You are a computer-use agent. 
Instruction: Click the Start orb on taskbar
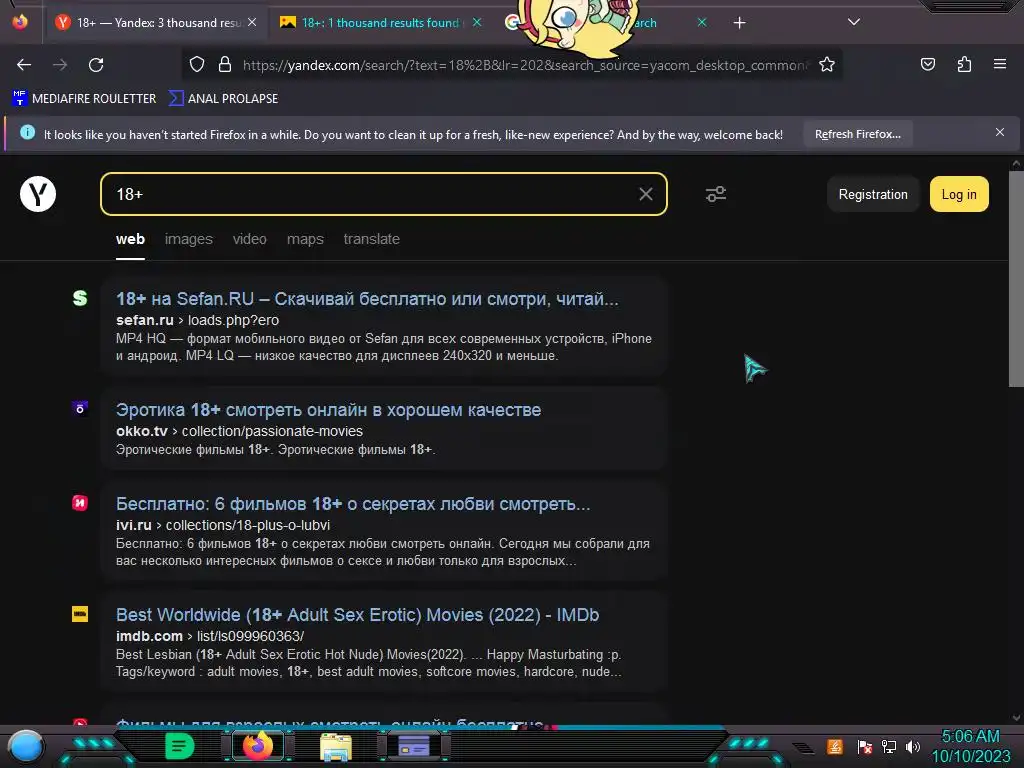[x=26, y=746]
